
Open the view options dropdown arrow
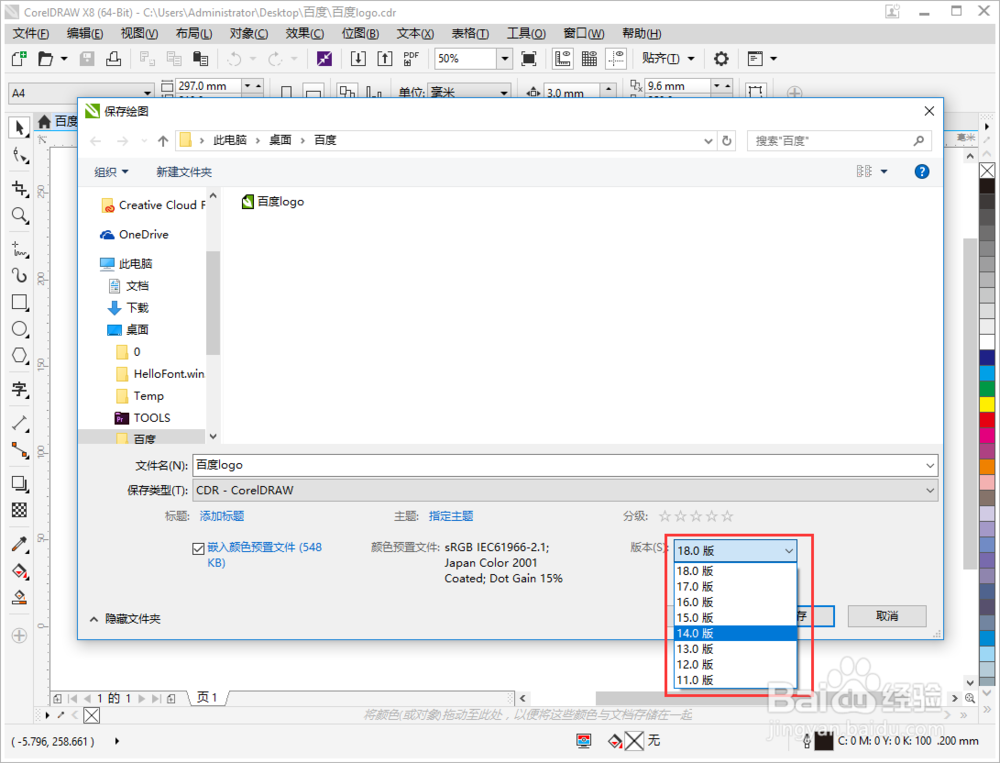[x=884, y=172]
